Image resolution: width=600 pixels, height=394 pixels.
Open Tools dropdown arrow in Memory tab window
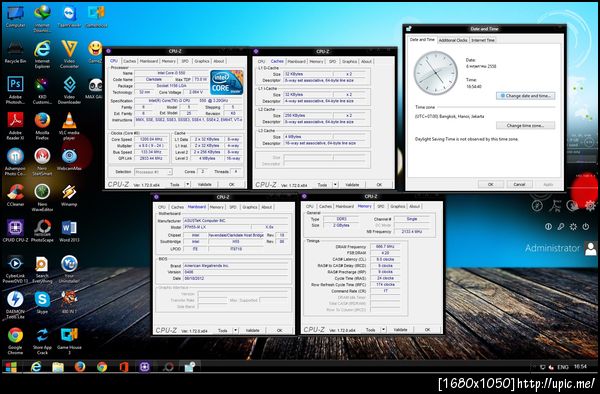click(383, 329)
